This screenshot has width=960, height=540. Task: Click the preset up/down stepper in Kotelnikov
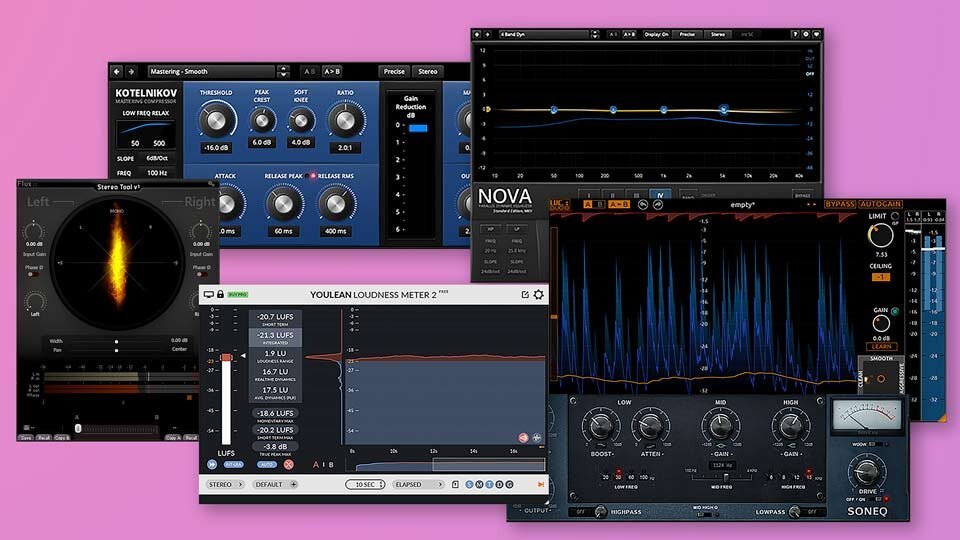(283, 72)
